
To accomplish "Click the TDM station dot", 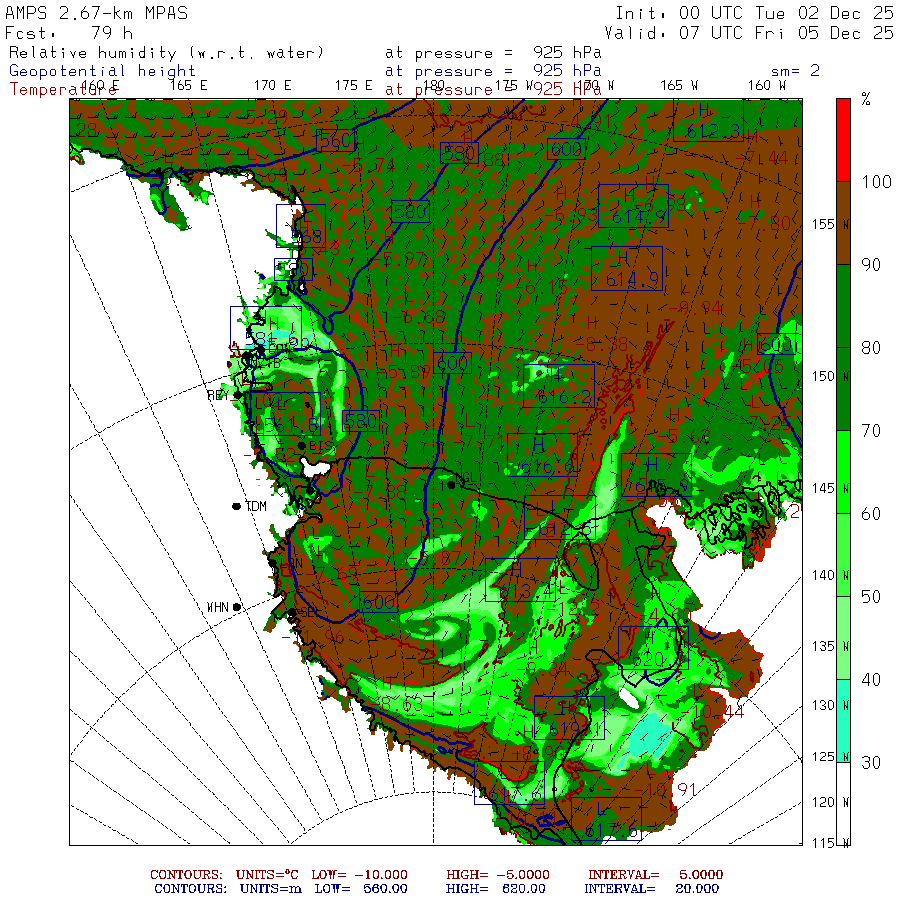I will tap(236, 506).
